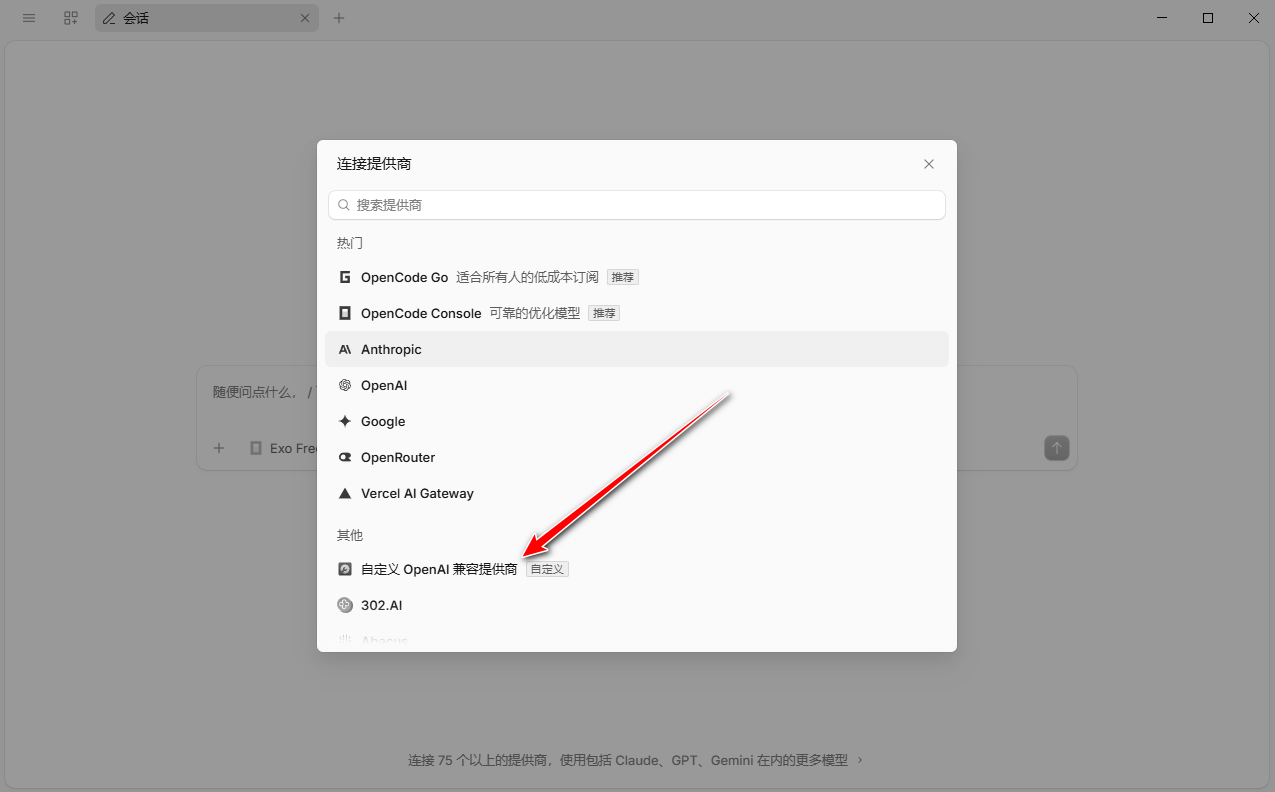Click the OpenRouter logo icon
The width and height of the screenshot is (1275, 792).
tap(345, 457)
